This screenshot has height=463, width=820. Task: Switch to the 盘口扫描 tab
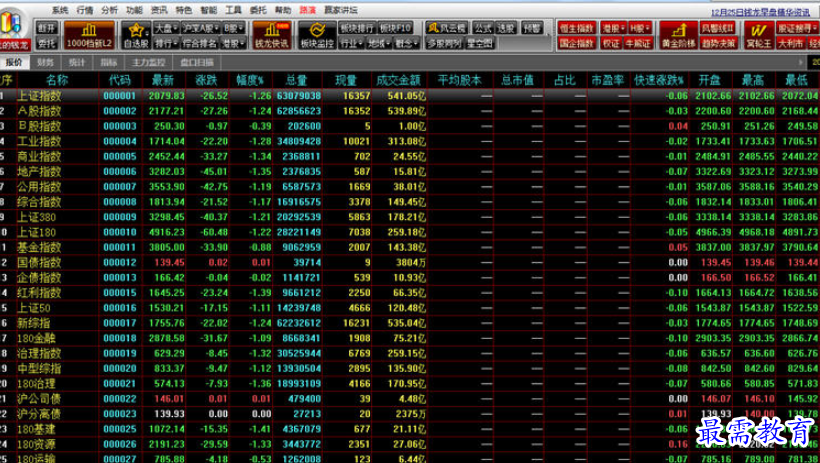[197, 63]
